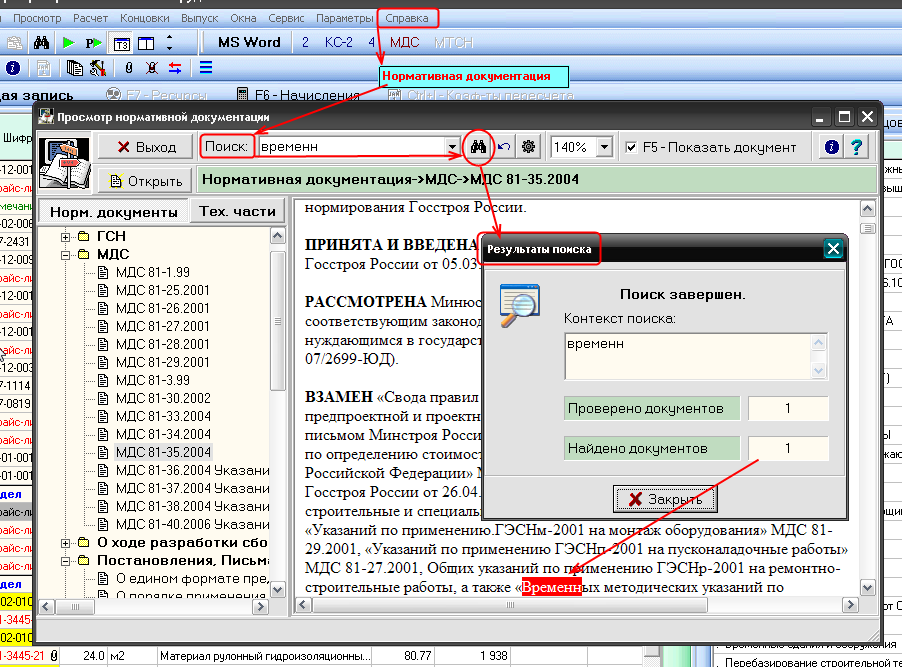
Task: Click the МДС 81-1.99 document icon in tree
Action: [104, 272]
